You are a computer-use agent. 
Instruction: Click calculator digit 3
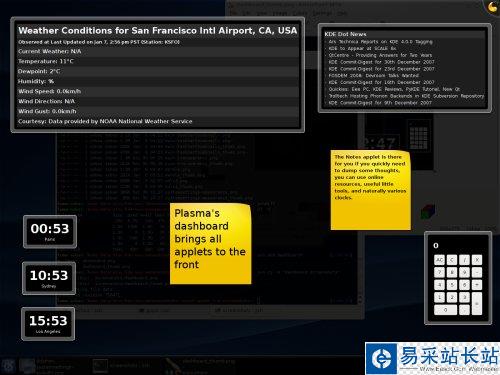[x=464, y=297]
